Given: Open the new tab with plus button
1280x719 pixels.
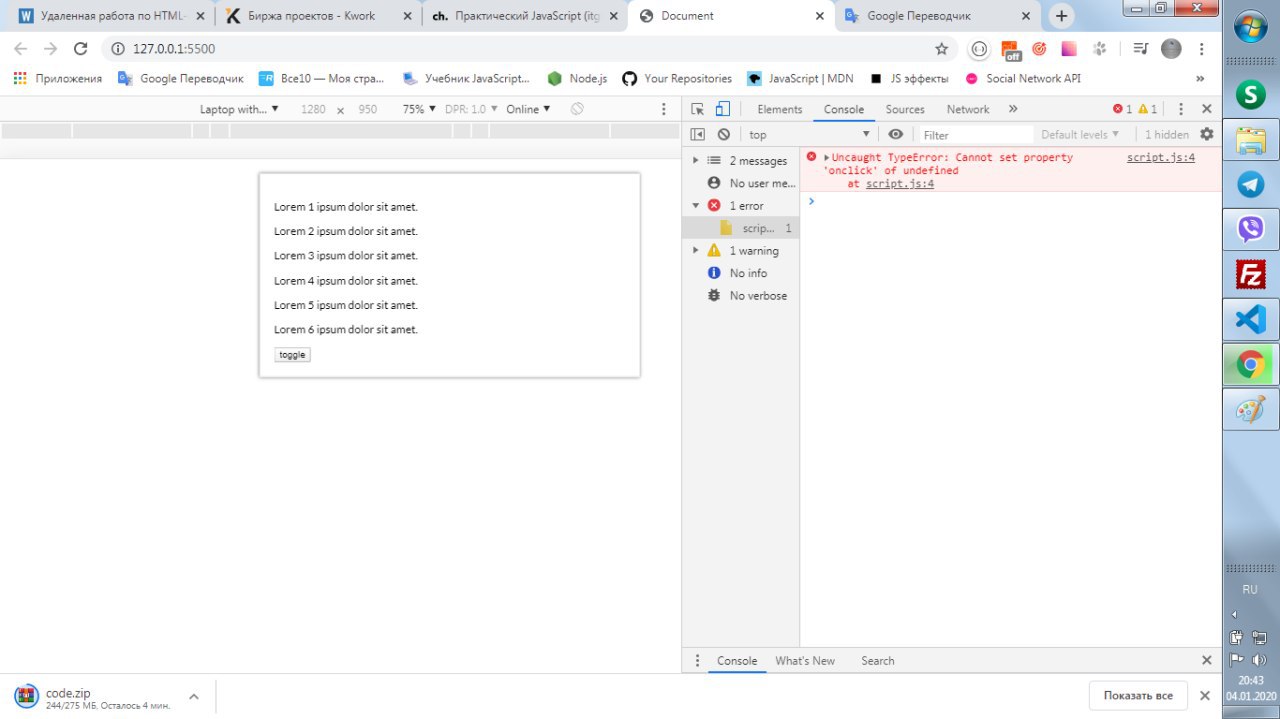Looking at the screenshot, I should (x=1062, y=16).
